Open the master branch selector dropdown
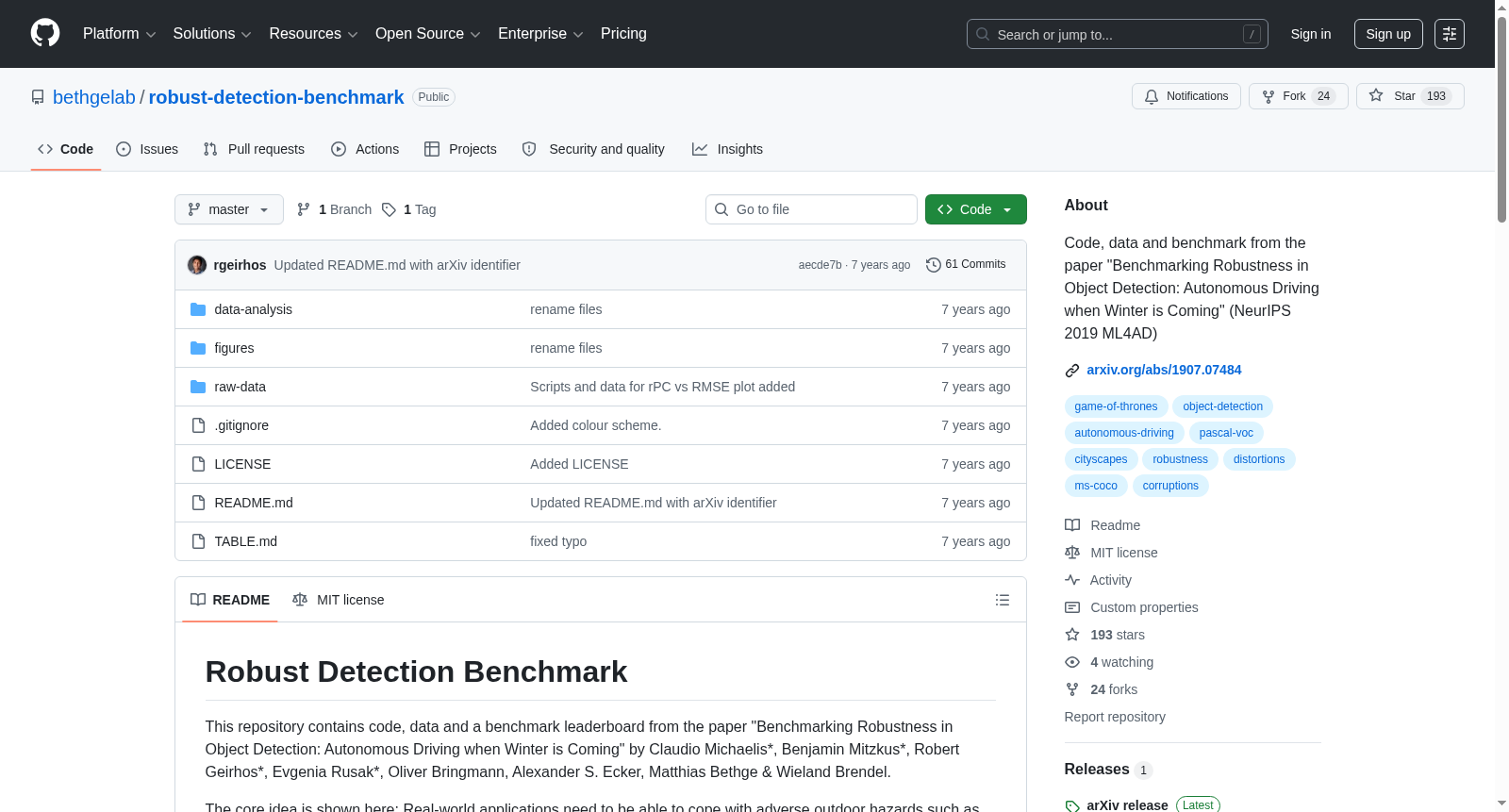 point(229,209)
